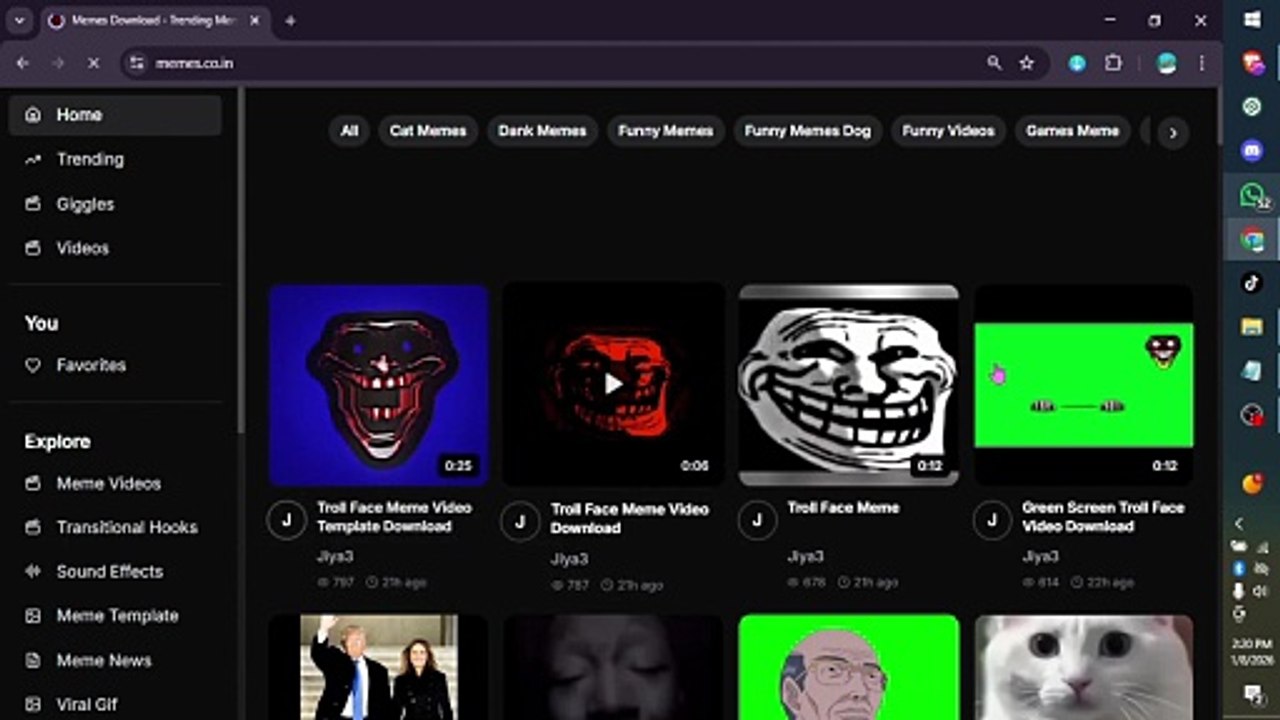Open TikTok from the taskbar
The width and height of the screenshot is (1280, 720).
pyautogui.click(x=1252, y=283)
